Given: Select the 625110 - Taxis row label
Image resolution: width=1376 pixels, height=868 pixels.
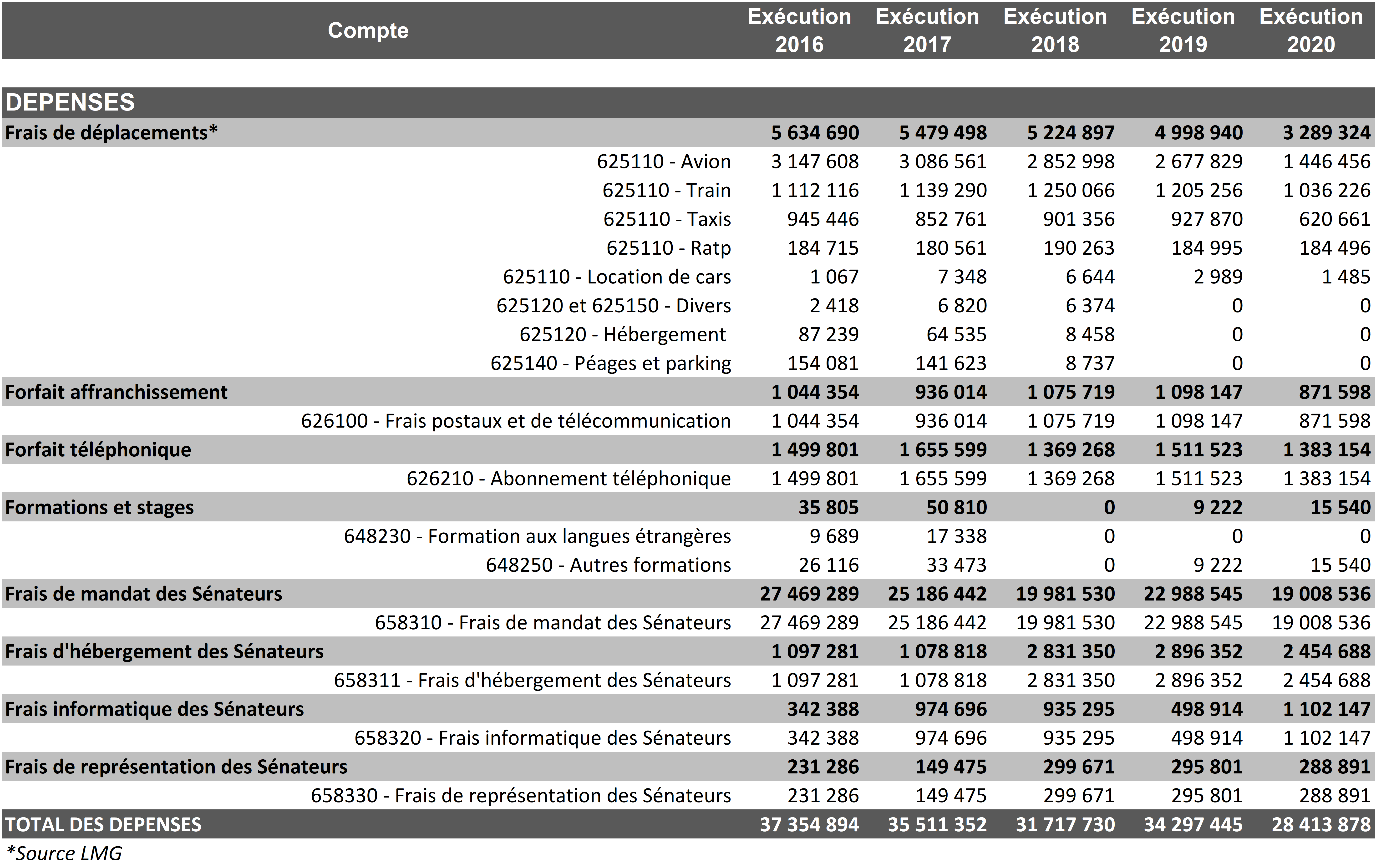Looking at the screenshot, I should [667, 219].
